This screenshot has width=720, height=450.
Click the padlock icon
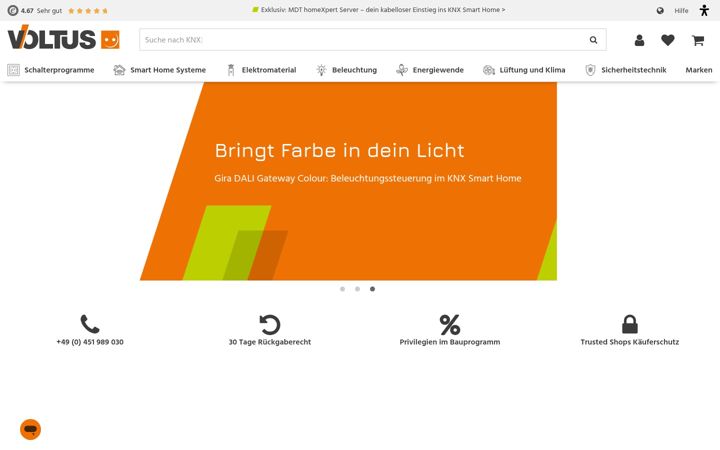point(630,324)
